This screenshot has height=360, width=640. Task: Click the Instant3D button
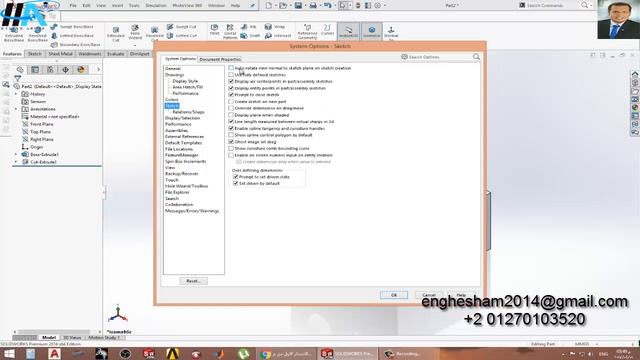point(349,31)
